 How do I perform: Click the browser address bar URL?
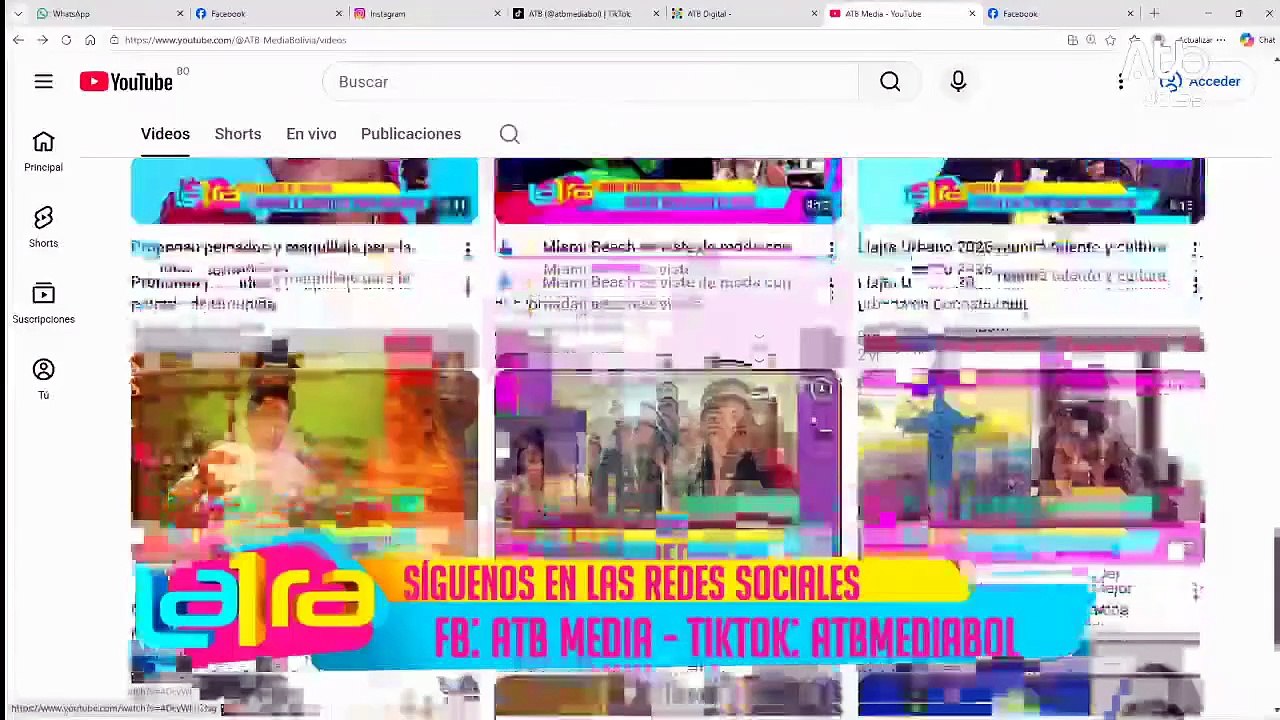pyautogui.click(x=236, y=40)
